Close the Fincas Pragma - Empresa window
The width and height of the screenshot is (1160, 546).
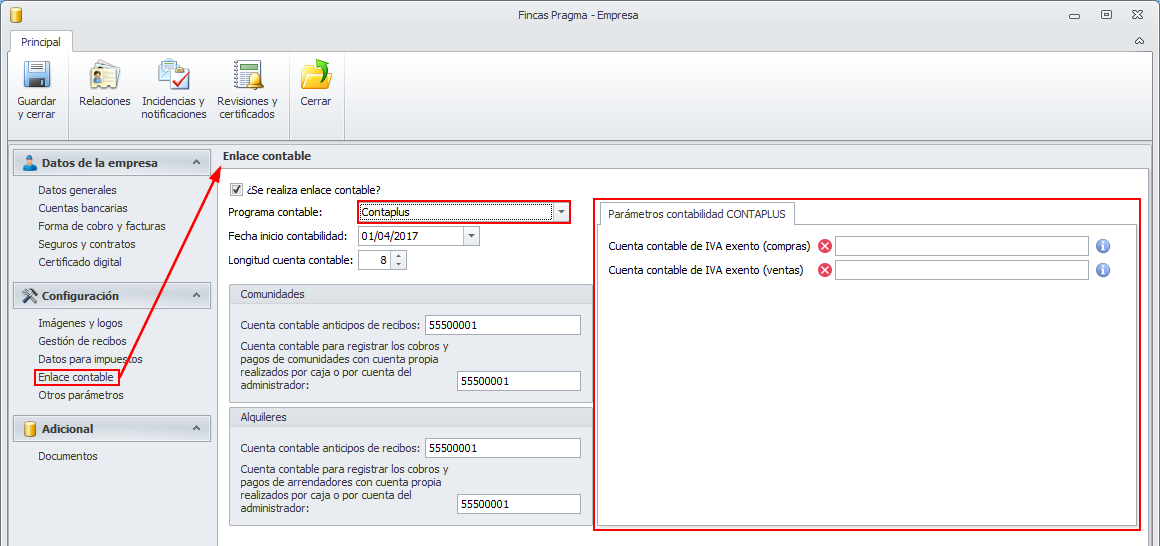point(1139,14)
